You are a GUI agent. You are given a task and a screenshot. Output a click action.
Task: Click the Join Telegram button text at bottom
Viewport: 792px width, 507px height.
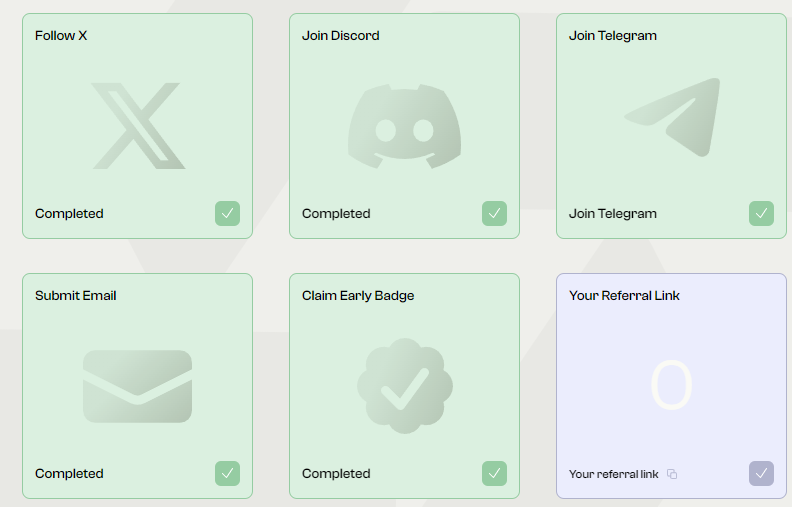coord(613,214)
